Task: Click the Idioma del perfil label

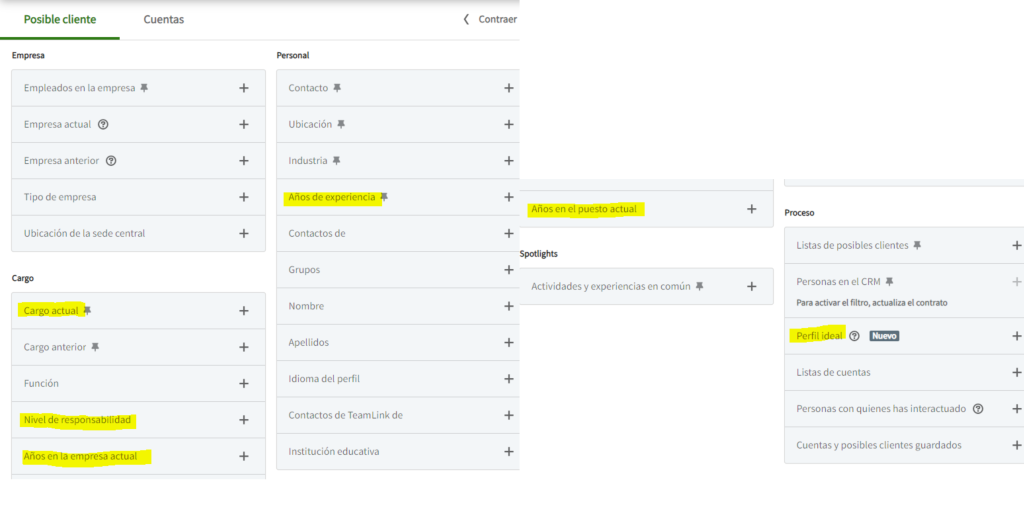Action: [x=325, y=379]
